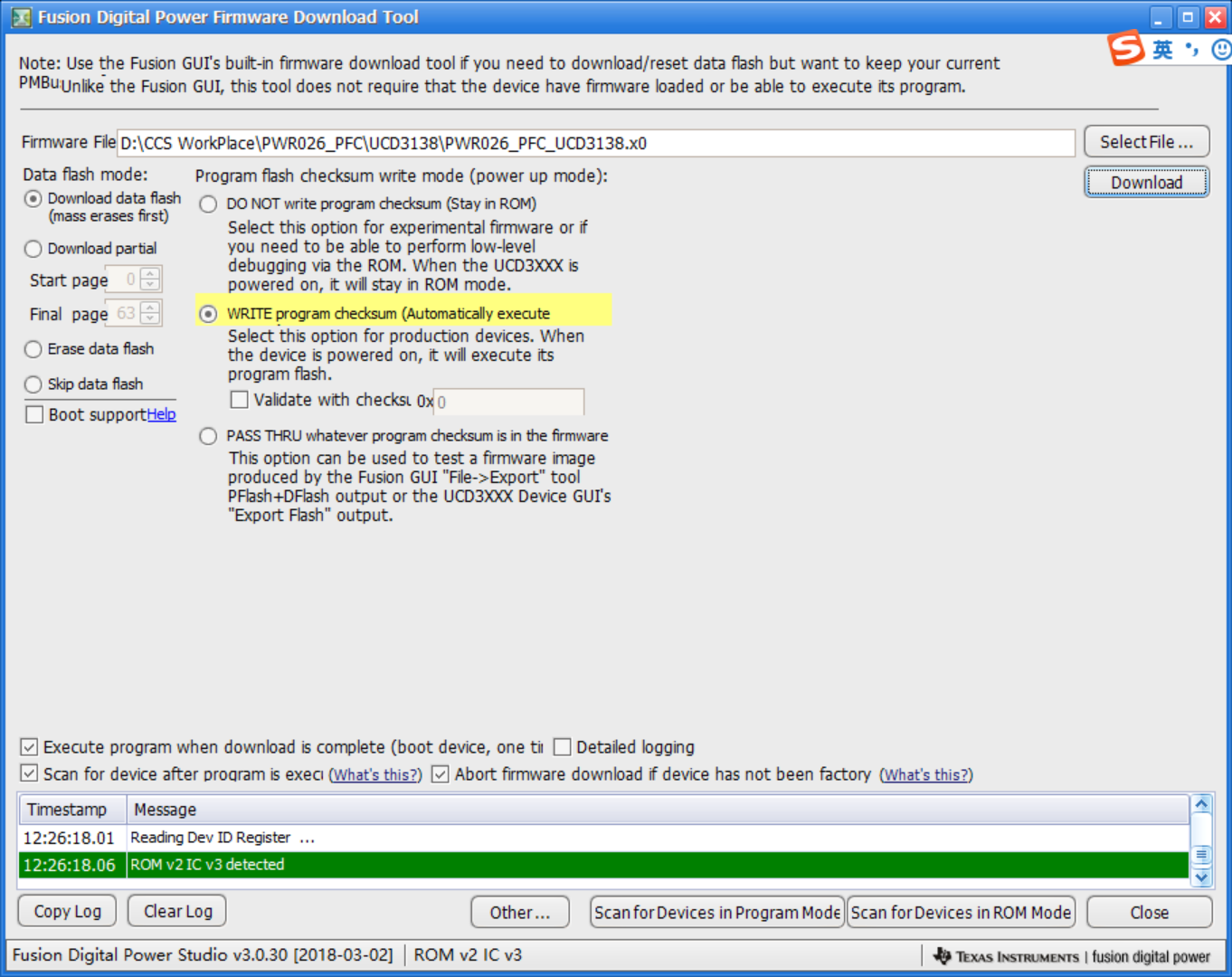Click Scan for Devices in Program Mode
The height and width of the screenshot is (977, 1232).
(717, 913)
